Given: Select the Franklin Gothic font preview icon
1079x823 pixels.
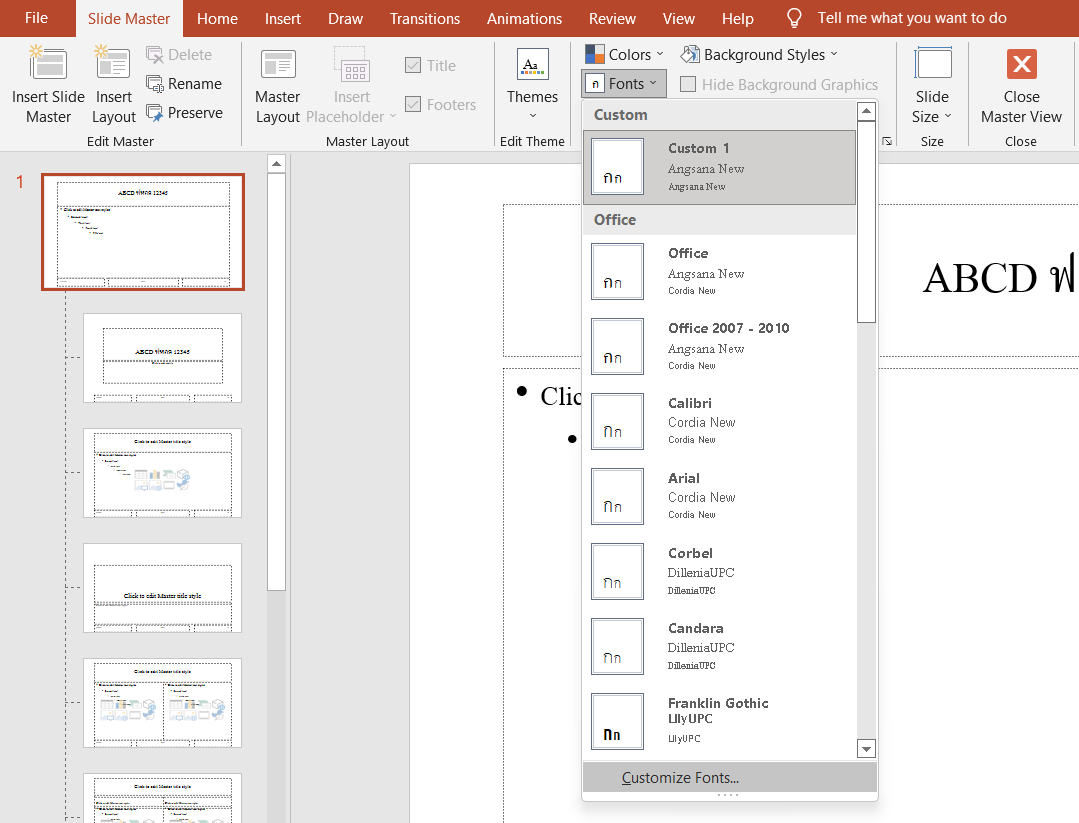Looking at the screenshot, I should [617, 721].
